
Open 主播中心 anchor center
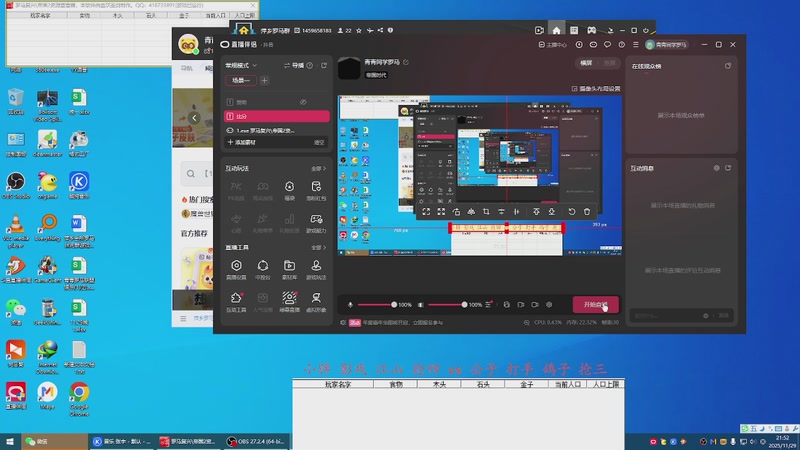coord(553,45)
